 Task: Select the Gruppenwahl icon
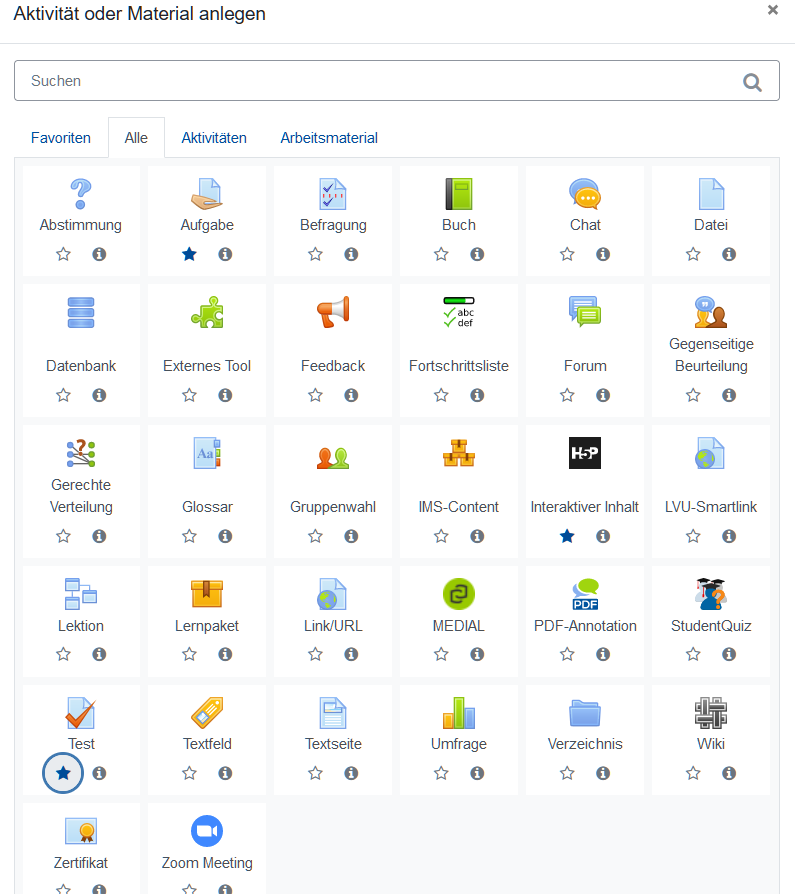pos(333,458)
